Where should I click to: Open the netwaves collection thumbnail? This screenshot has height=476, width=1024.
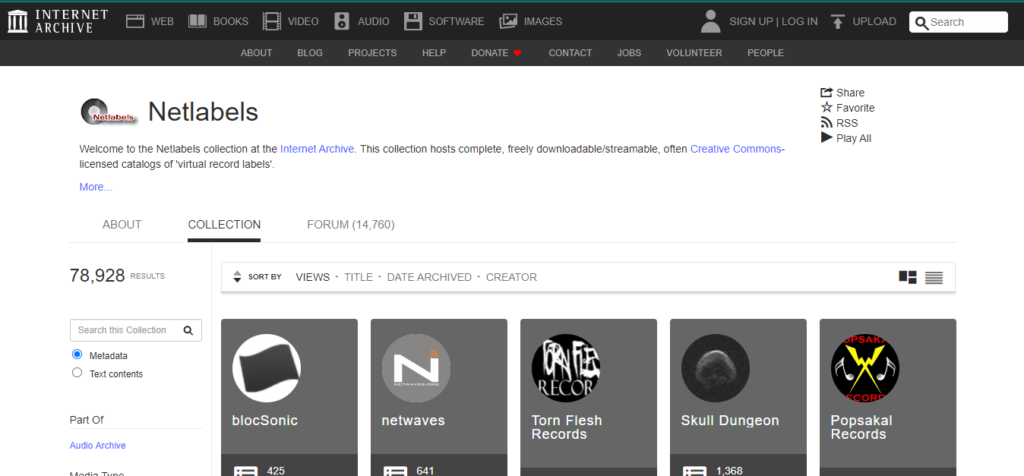click(416, 368)
